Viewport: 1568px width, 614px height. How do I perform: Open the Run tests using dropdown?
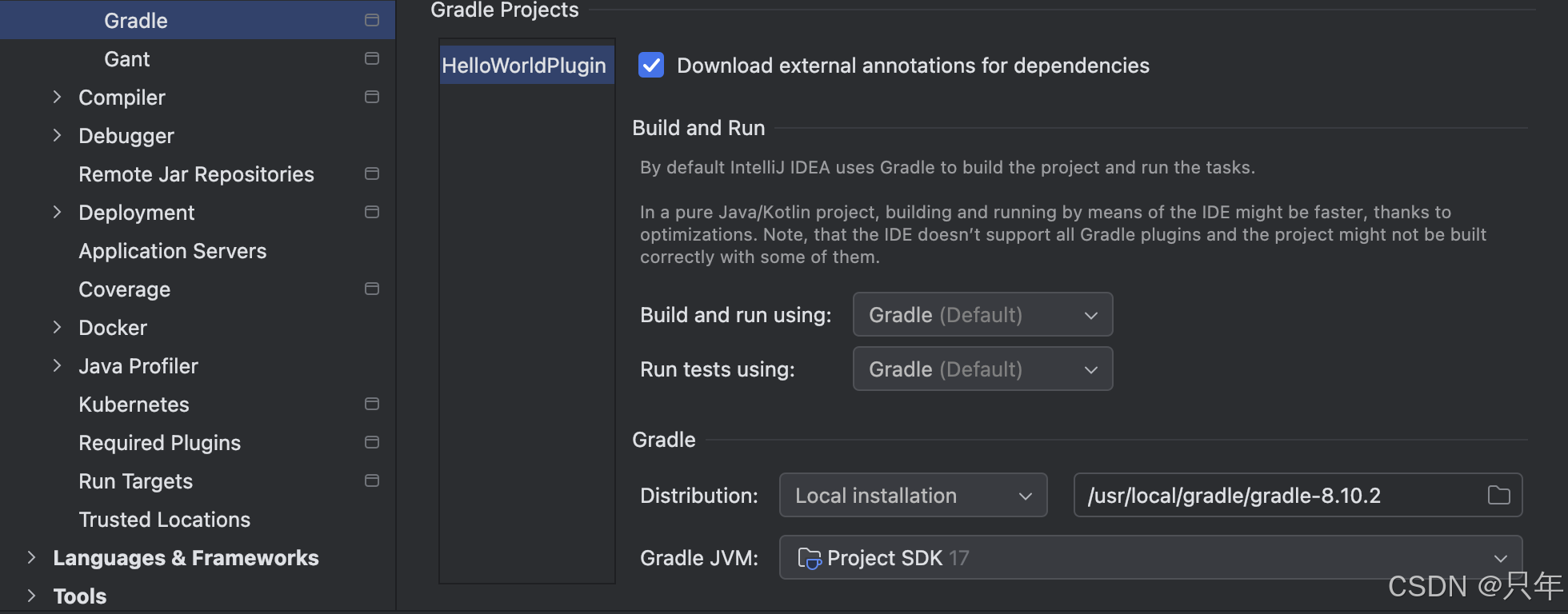(982, 369)
